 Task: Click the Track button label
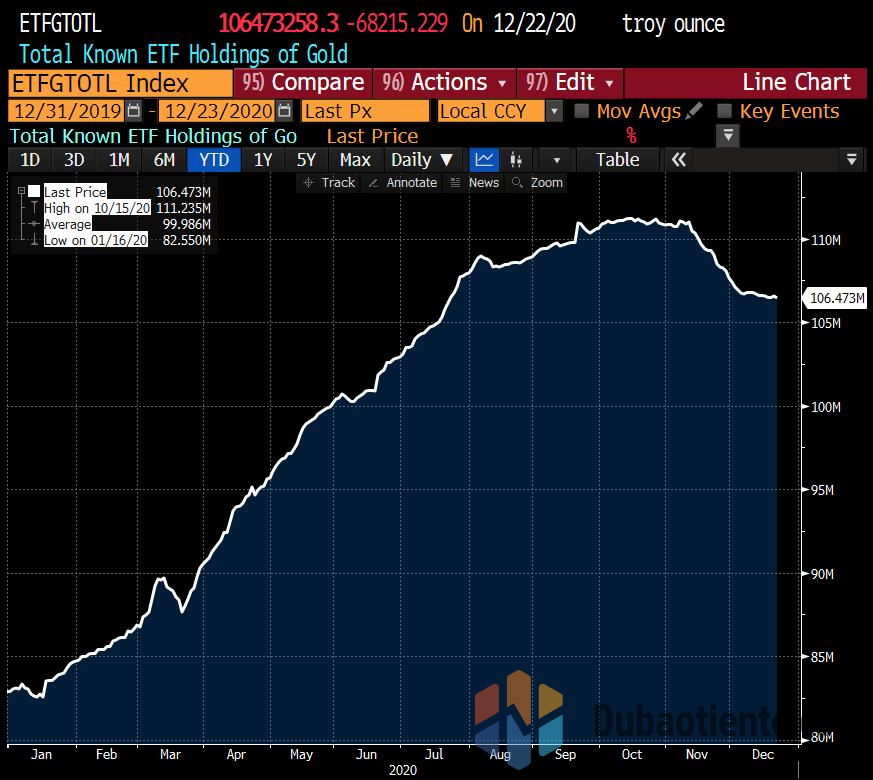tap(338, 183)
